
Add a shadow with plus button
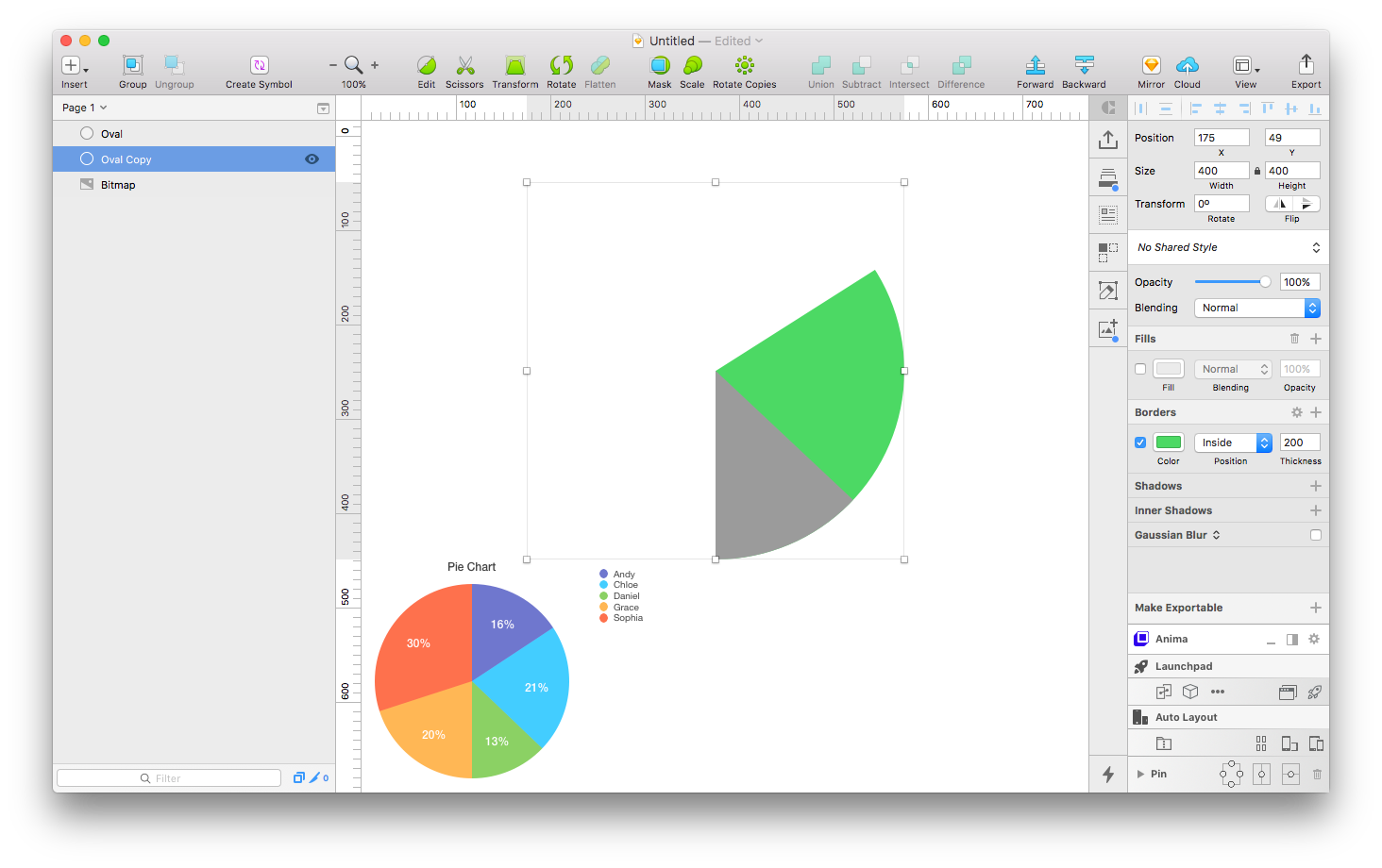(x=1316, y=486)
